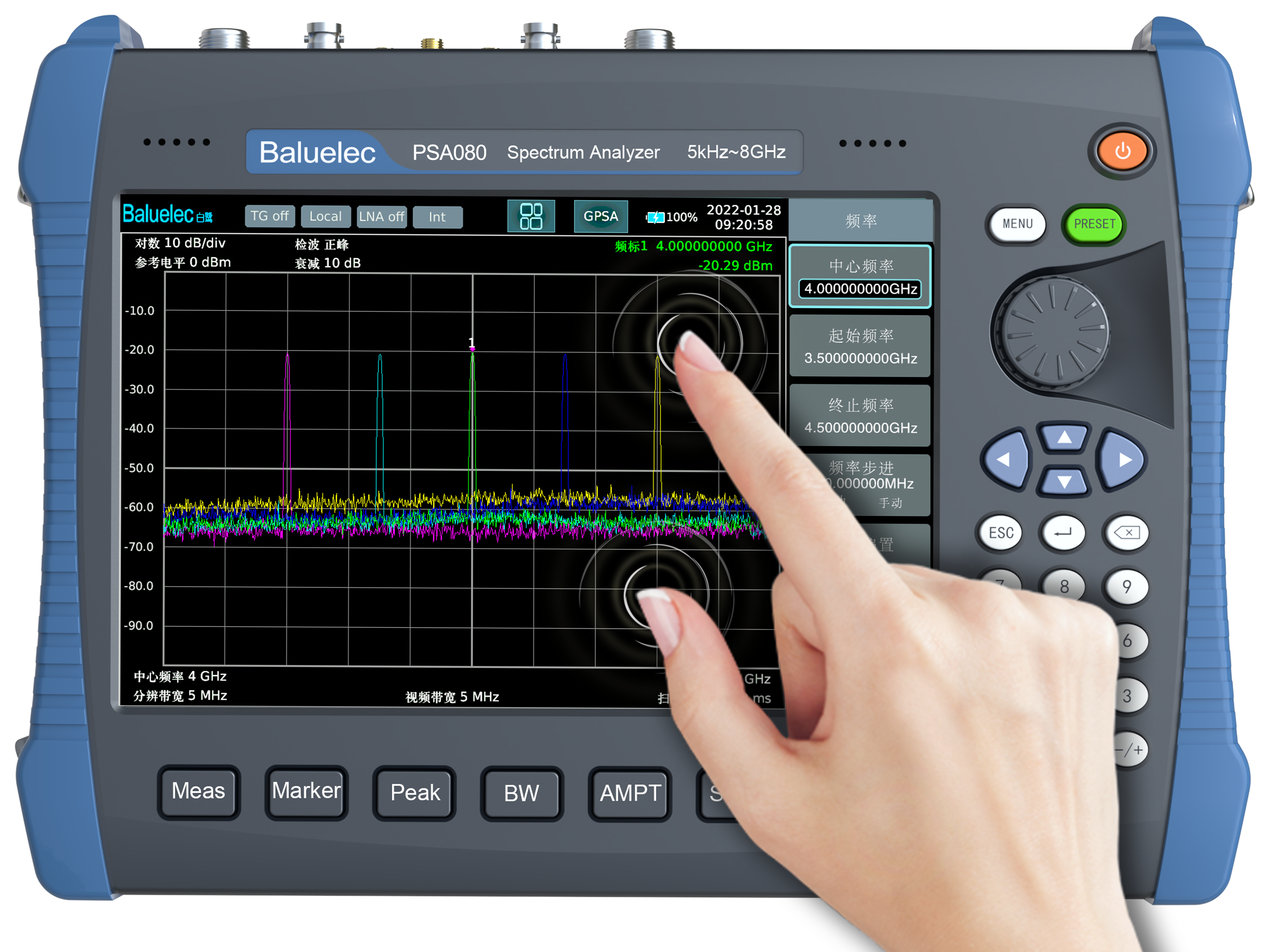The width and height of the screenshot is (1270, 952).
Task: Hit the right arrow key
Action: tap(1122, 459)
